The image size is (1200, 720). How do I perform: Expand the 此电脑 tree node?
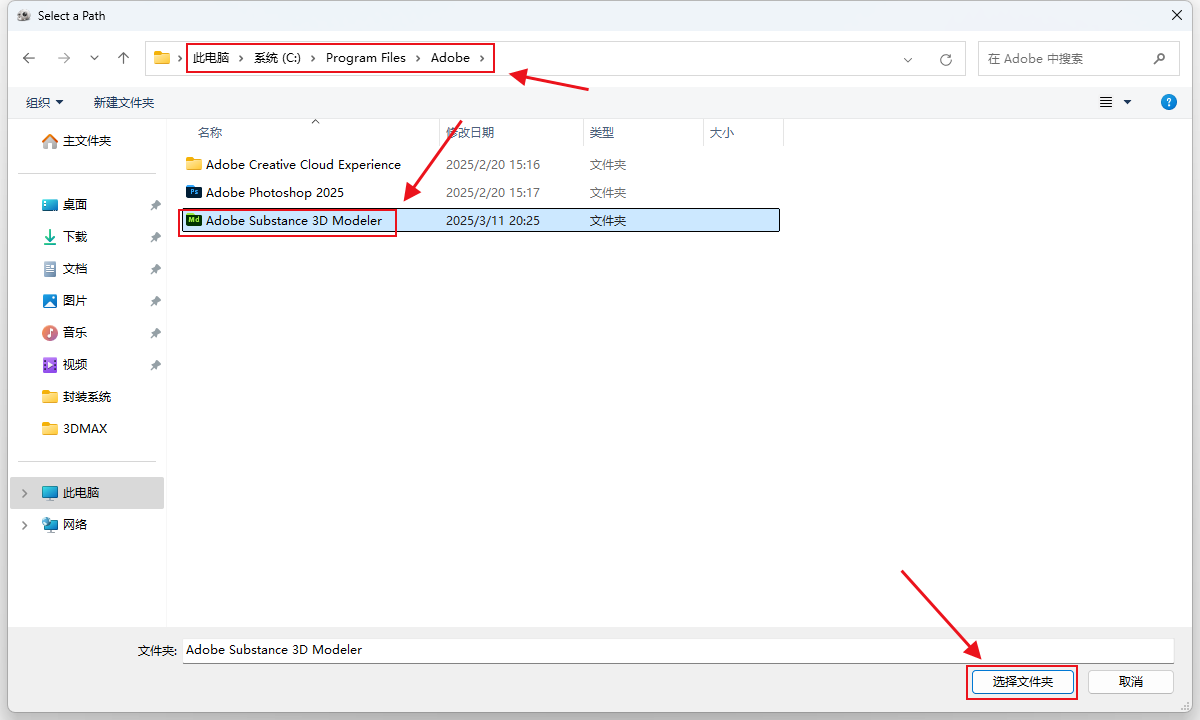click(25, 492)
